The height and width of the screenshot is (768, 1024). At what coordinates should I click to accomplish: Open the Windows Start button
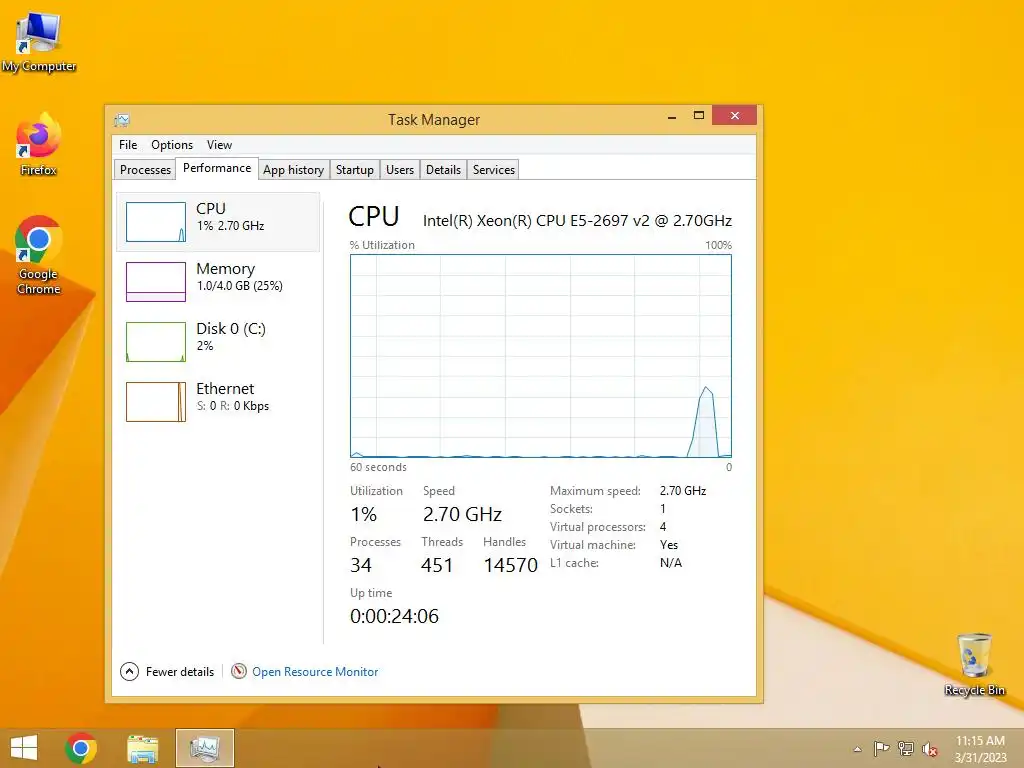tap(24, 748)
